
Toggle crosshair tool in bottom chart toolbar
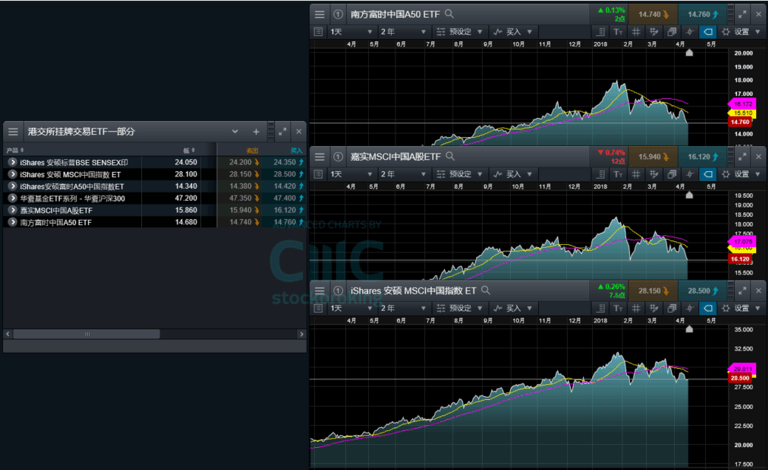coord(690,308)
